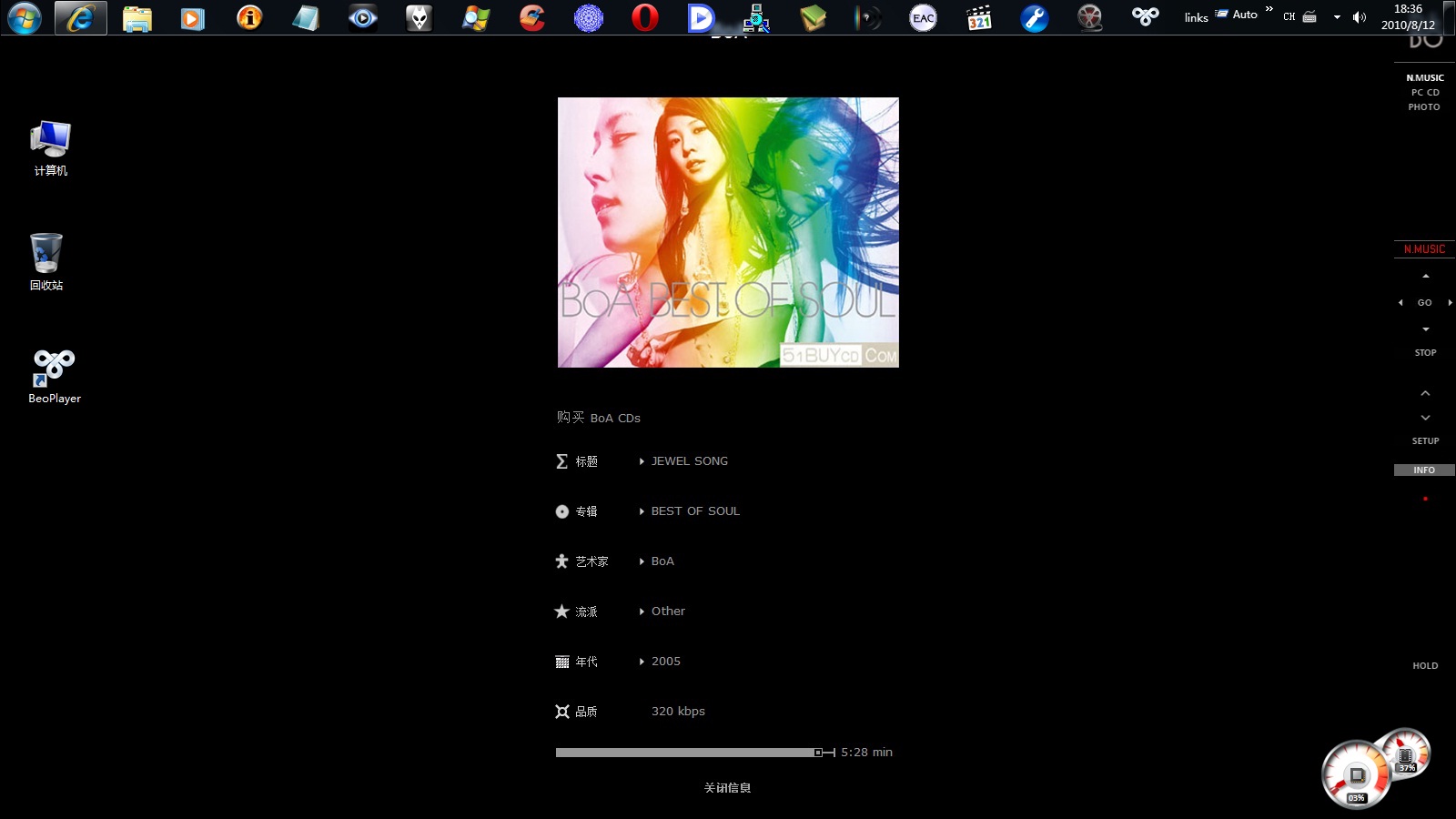
Task: Click the memory usage gauge gadget
Action: [1406, 753]
